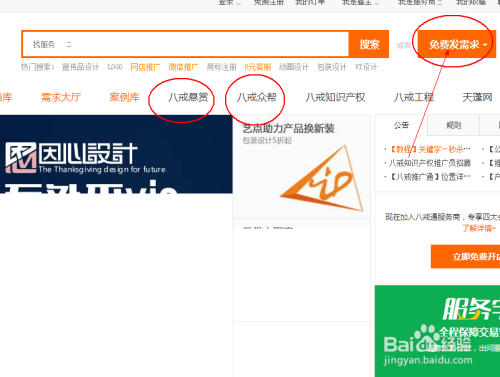Open the 【教程】关键字一秒杀 announcement
This screenshot has width=500, height=377.
point(430,149)
